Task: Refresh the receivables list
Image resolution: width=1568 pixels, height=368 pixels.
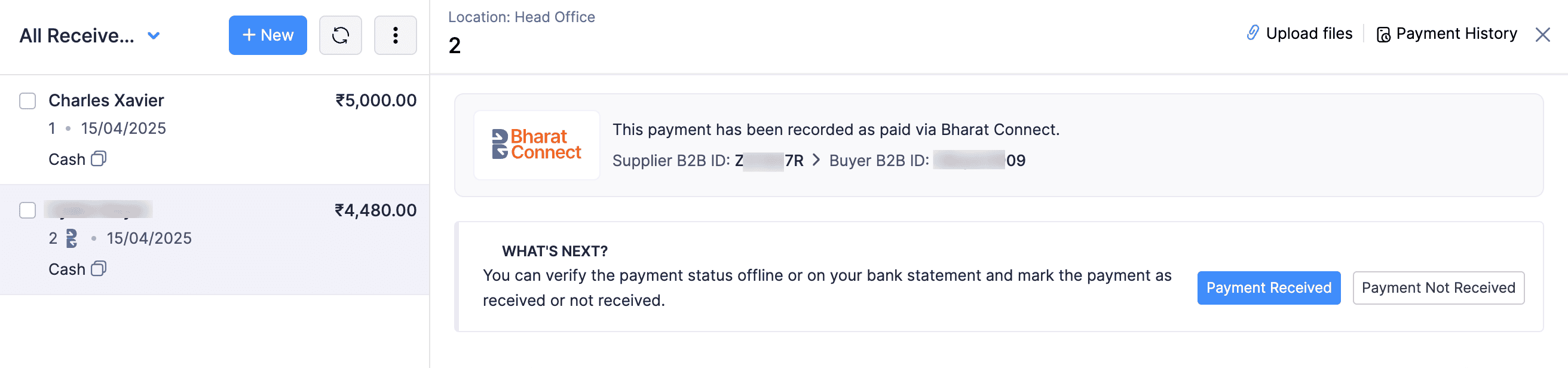Action: (340, 35)
